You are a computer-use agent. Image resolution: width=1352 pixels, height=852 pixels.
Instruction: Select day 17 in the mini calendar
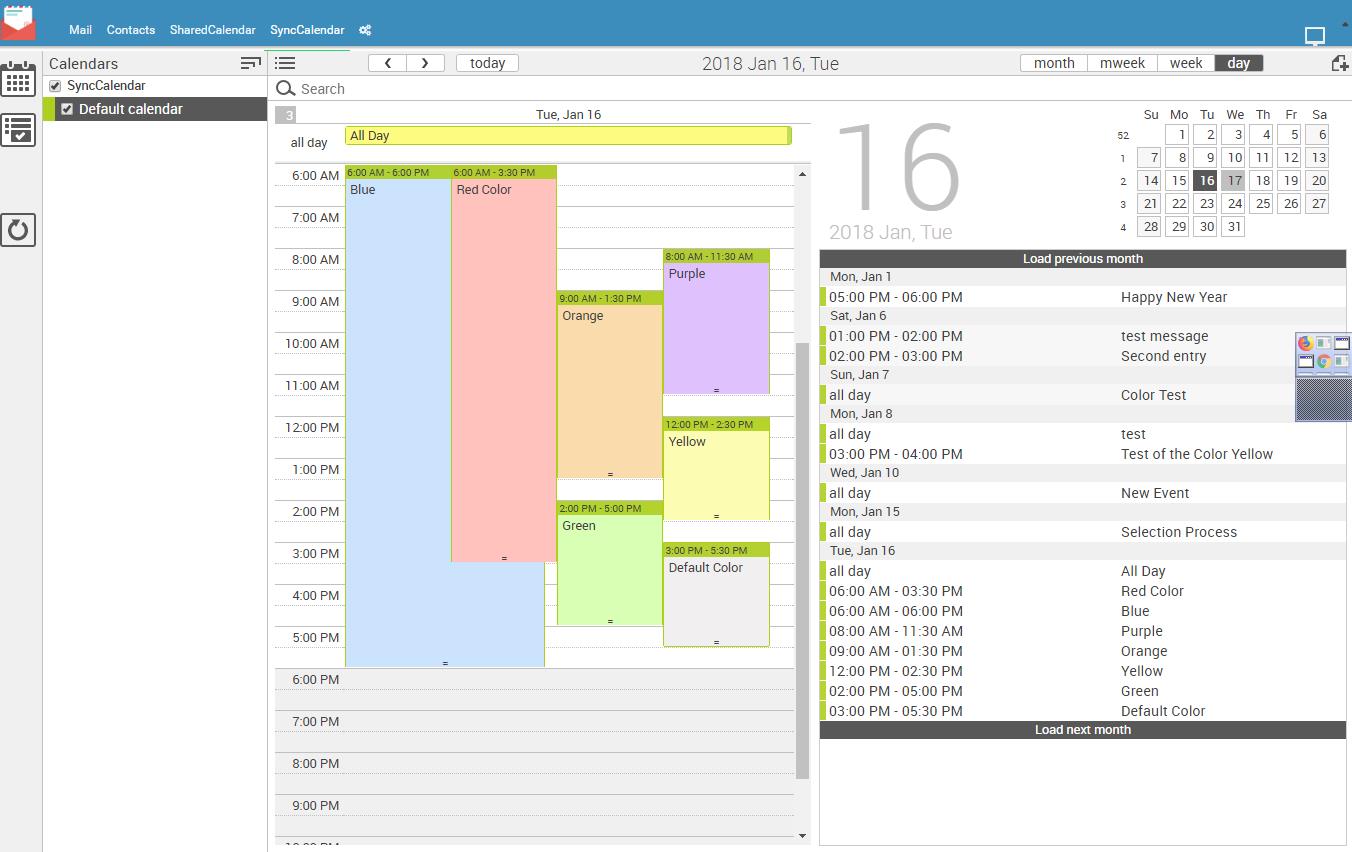[x=1234, y=181]
